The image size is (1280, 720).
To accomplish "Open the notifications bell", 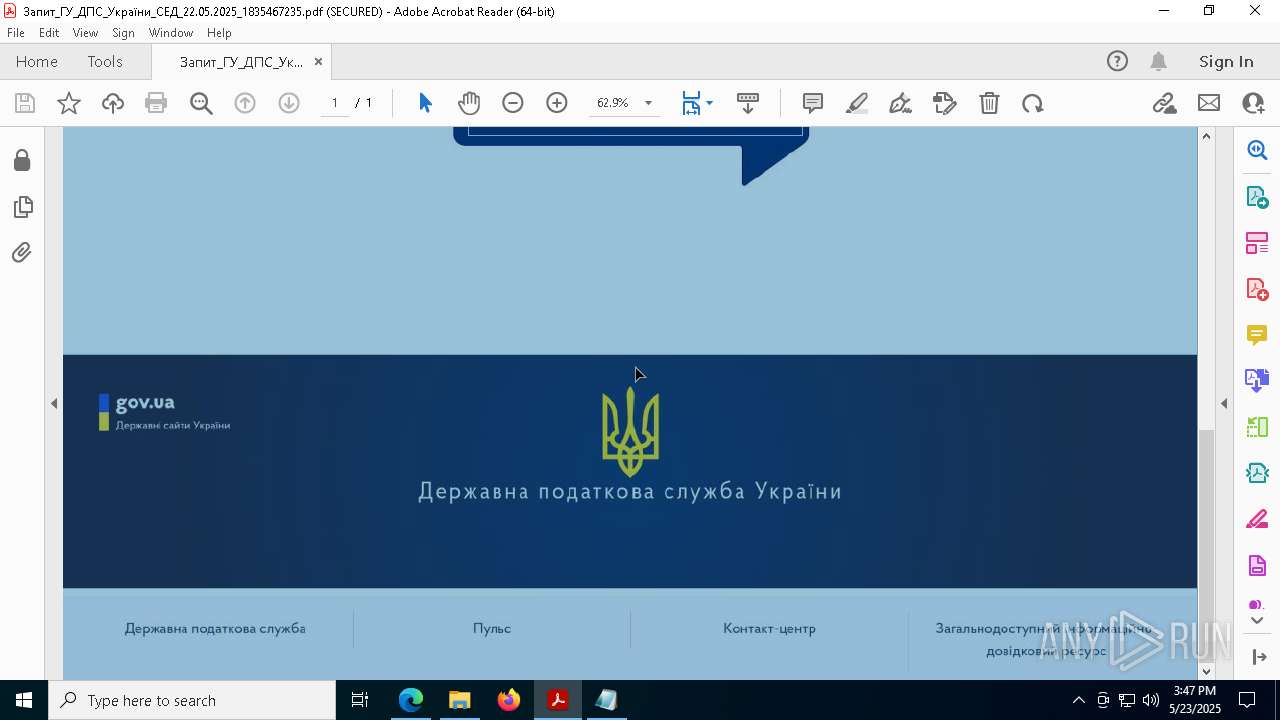I will coord(1158,61).
